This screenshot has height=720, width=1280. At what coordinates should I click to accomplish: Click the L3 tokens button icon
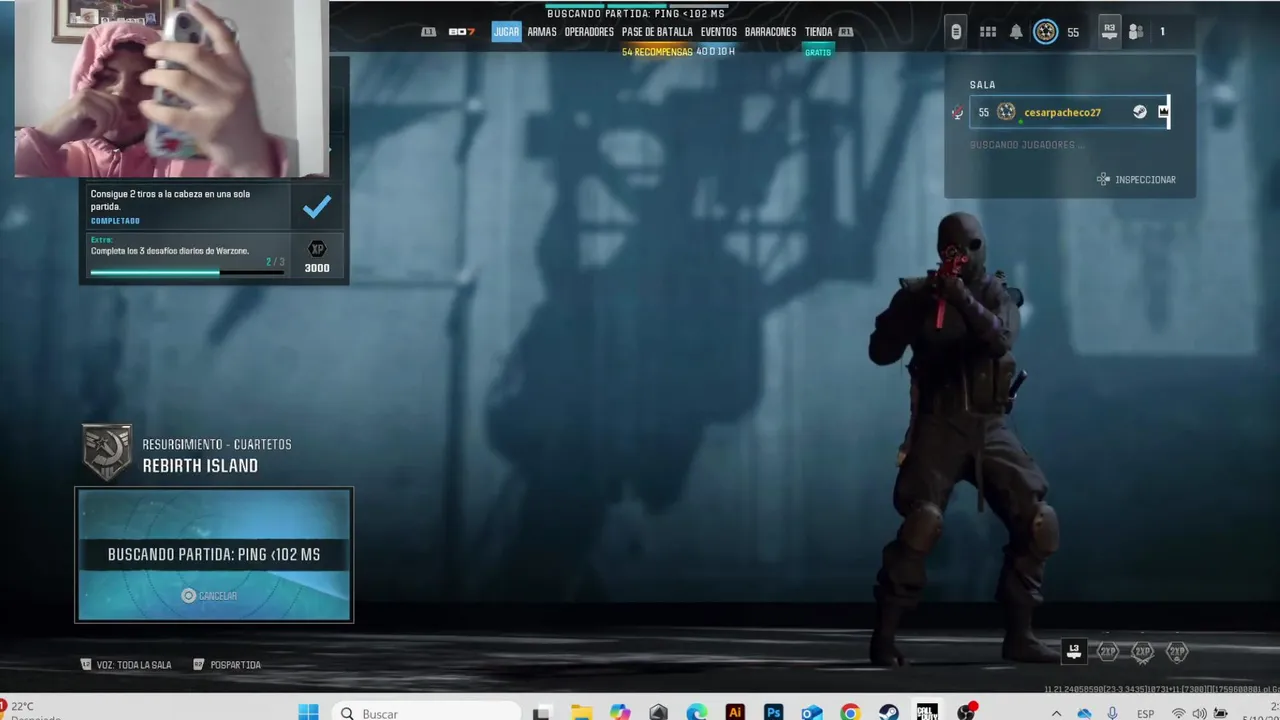pos(1074,652)
